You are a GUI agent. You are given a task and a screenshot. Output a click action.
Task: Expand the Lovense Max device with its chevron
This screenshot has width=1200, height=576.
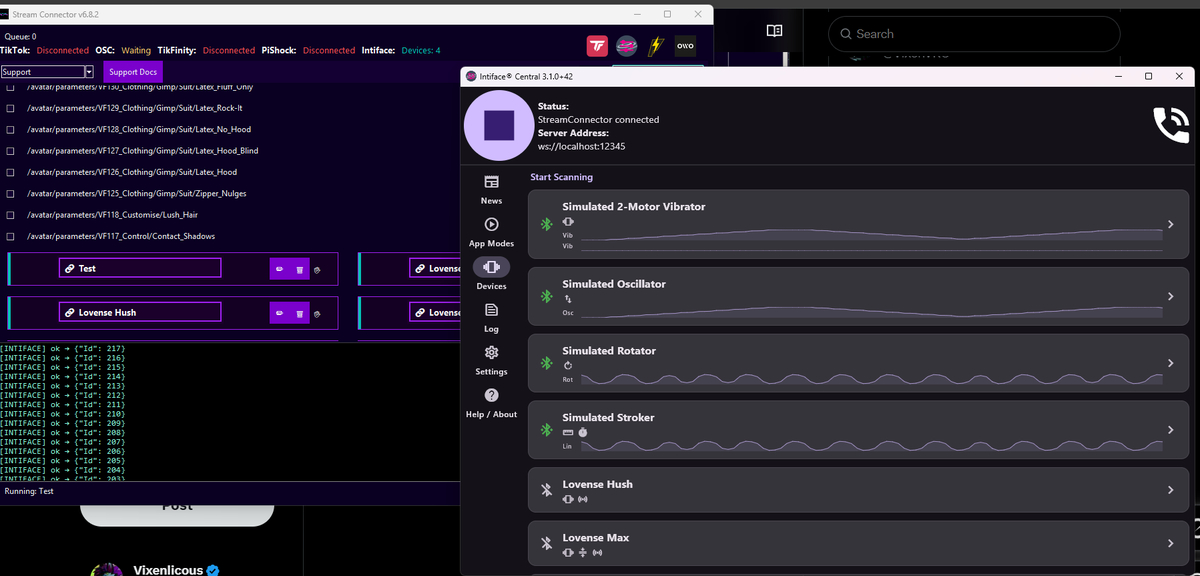pyautogui.click(x=1171, y=543)
